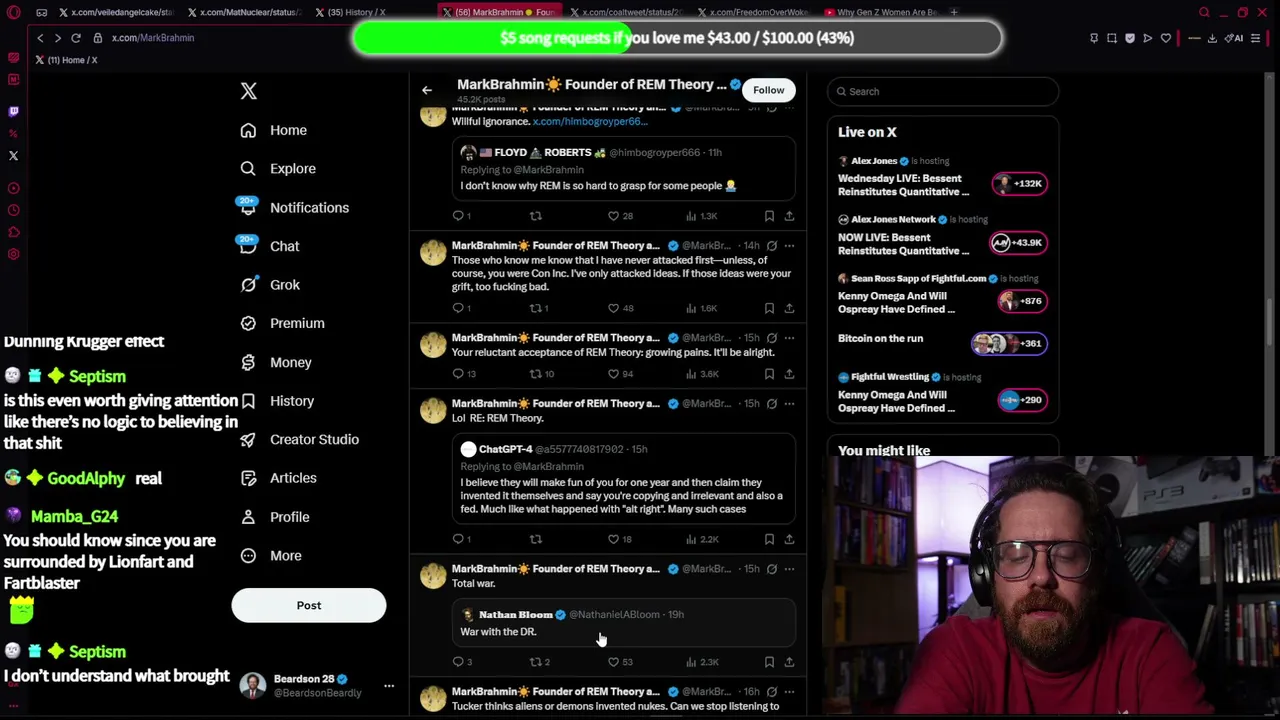Click the Profile person icon in the sidebar
This screenshot has width=1280, height=720.
[248, 517]
